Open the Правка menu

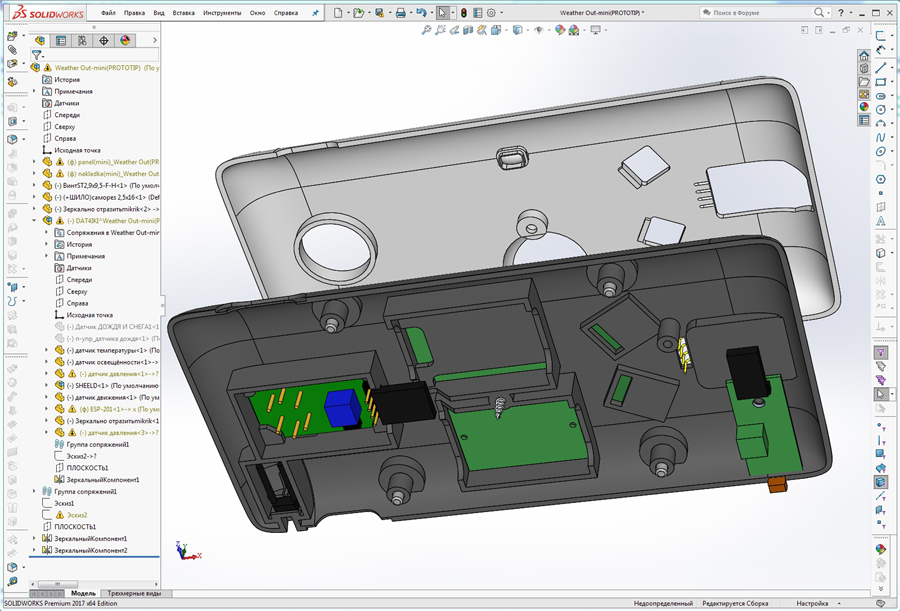click(134, 13)
